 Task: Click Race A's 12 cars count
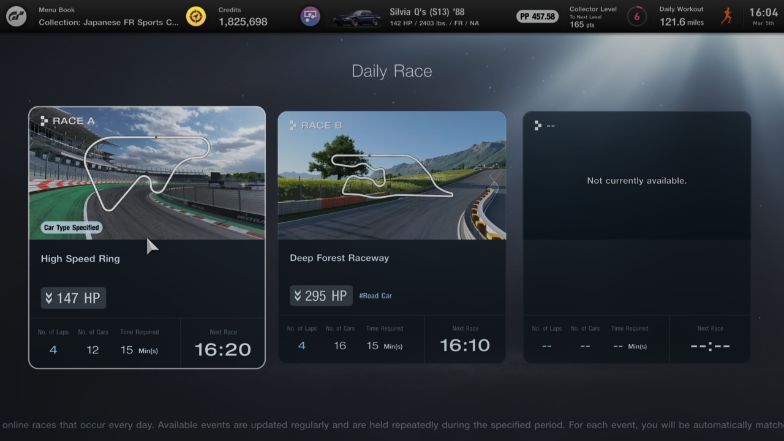click(x=92, y=350)
